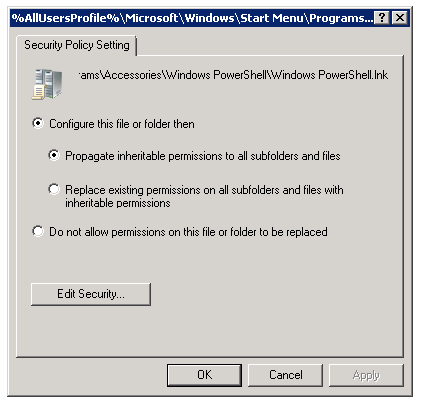Click the 'Replace existing permissions on all subfolders' text
Screen dimensions: 421x405
coord(204,190)
